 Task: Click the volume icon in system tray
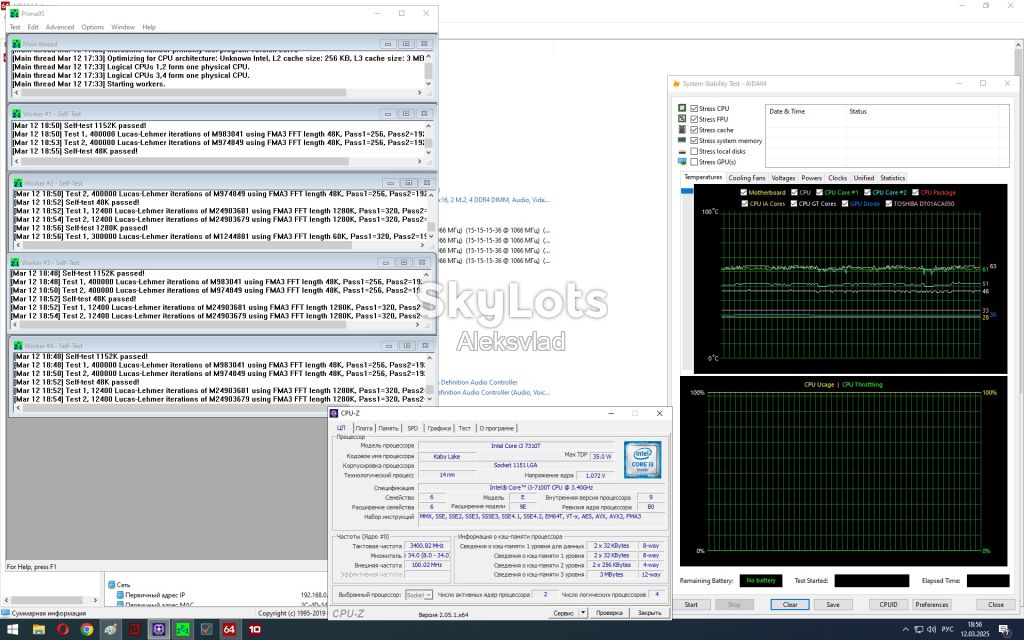pyautogui.click(x=930, y=630)
